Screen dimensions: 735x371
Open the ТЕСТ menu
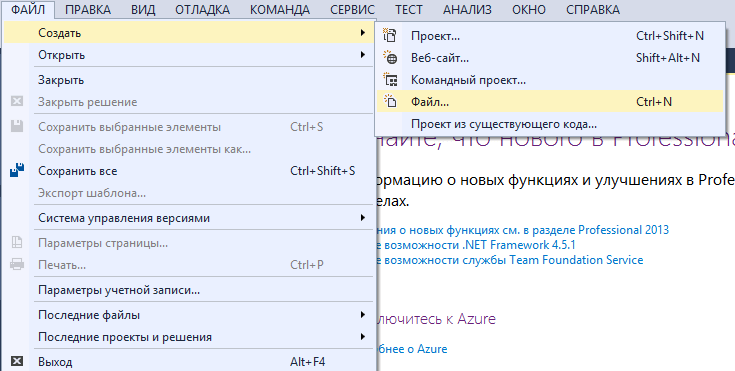409,9
